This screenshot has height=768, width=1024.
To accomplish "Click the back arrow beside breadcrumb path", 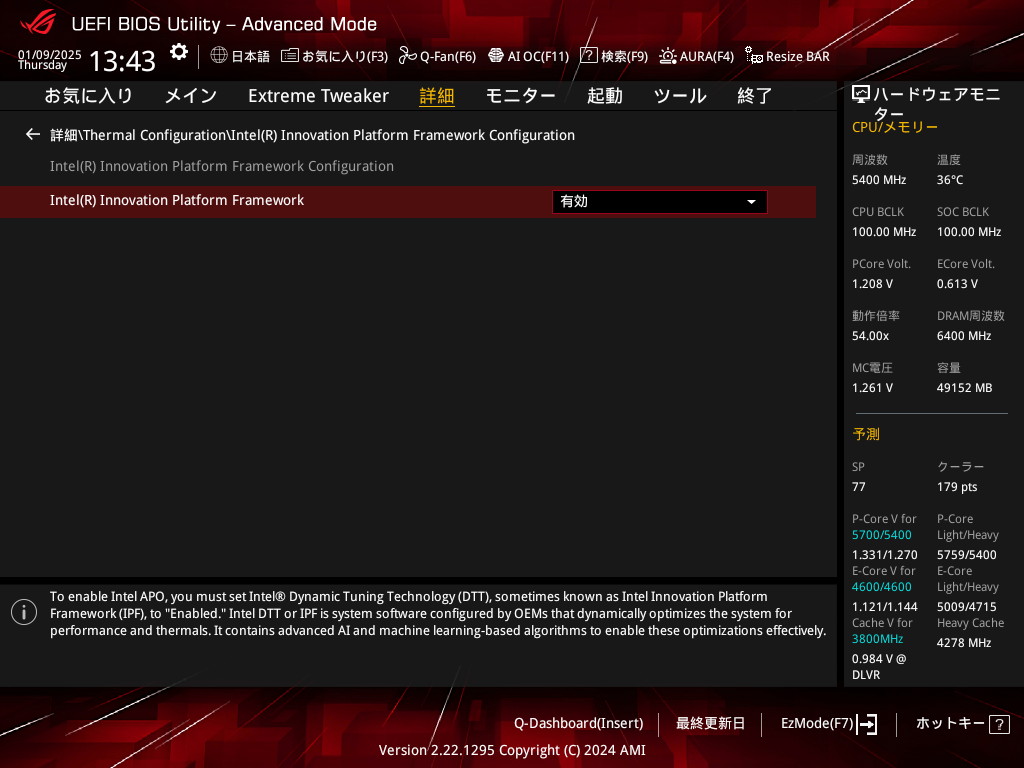I will (x=33, y=134).
